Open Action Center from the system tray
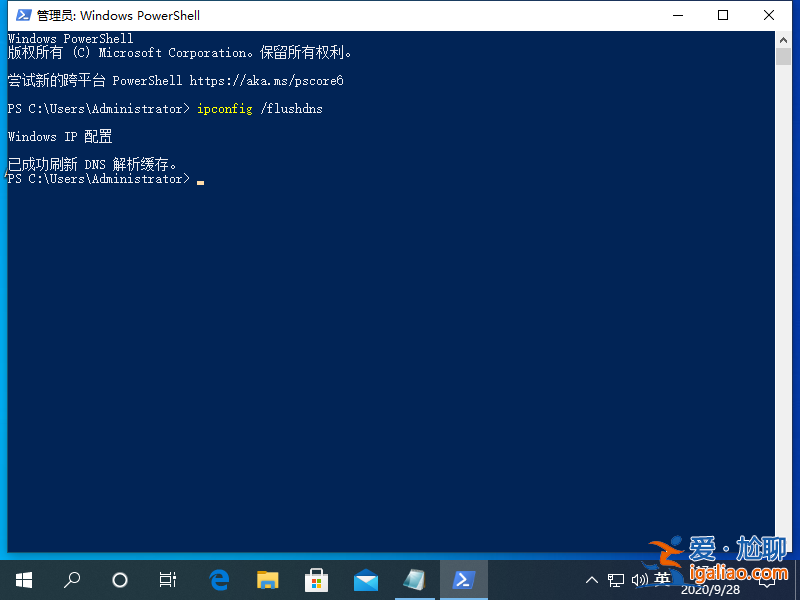800x600 pixels. tap(784, 580)
